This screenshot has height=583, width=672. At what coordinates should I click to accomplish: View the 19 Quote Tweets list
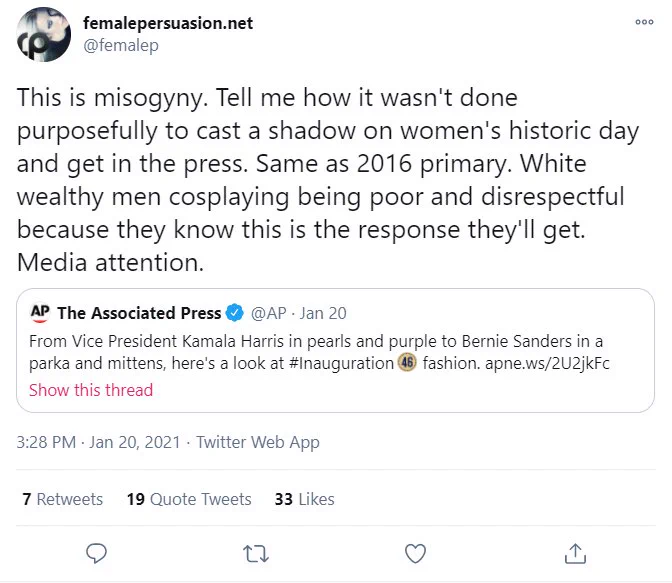(189, 499)
